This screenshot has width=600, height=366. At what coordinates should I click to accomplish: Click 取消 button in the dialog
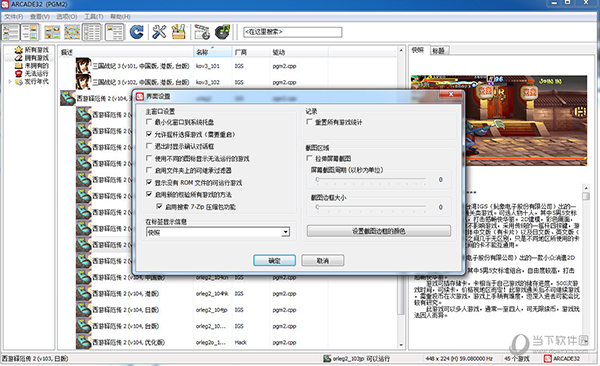point(323,260)
